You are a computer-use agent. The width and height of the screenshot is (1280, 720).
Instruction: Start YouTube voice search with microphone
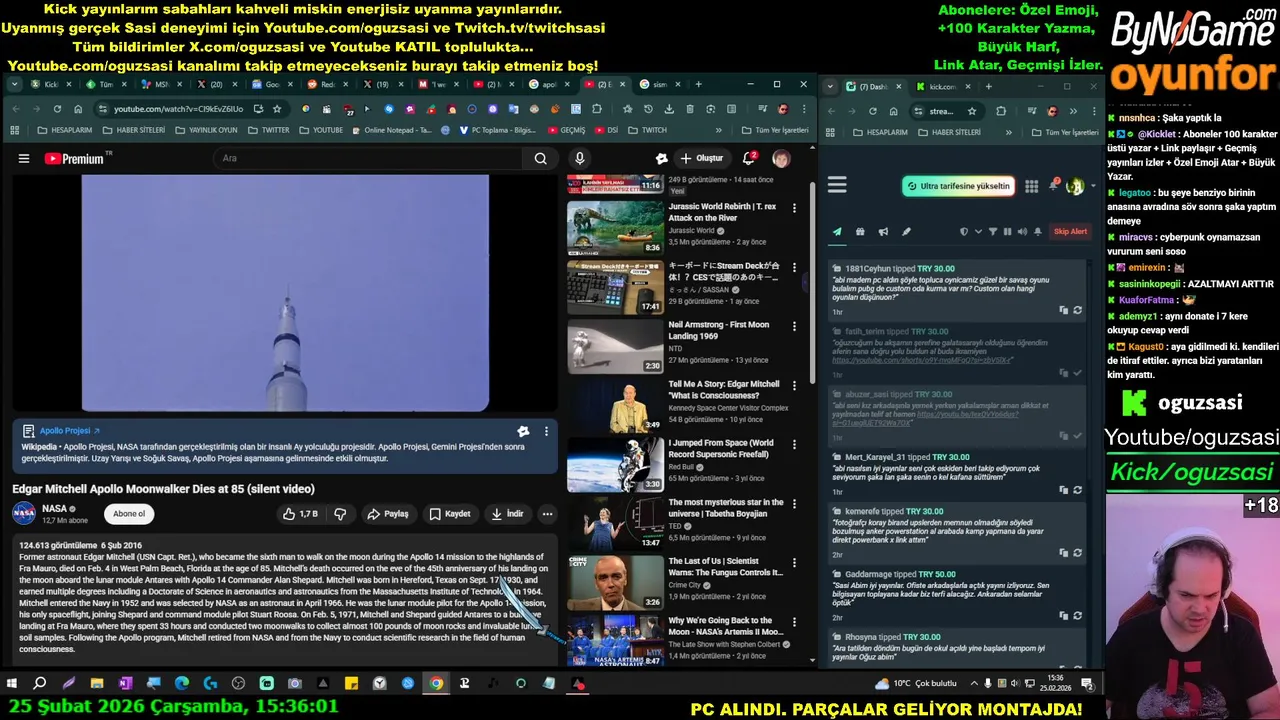579,158
